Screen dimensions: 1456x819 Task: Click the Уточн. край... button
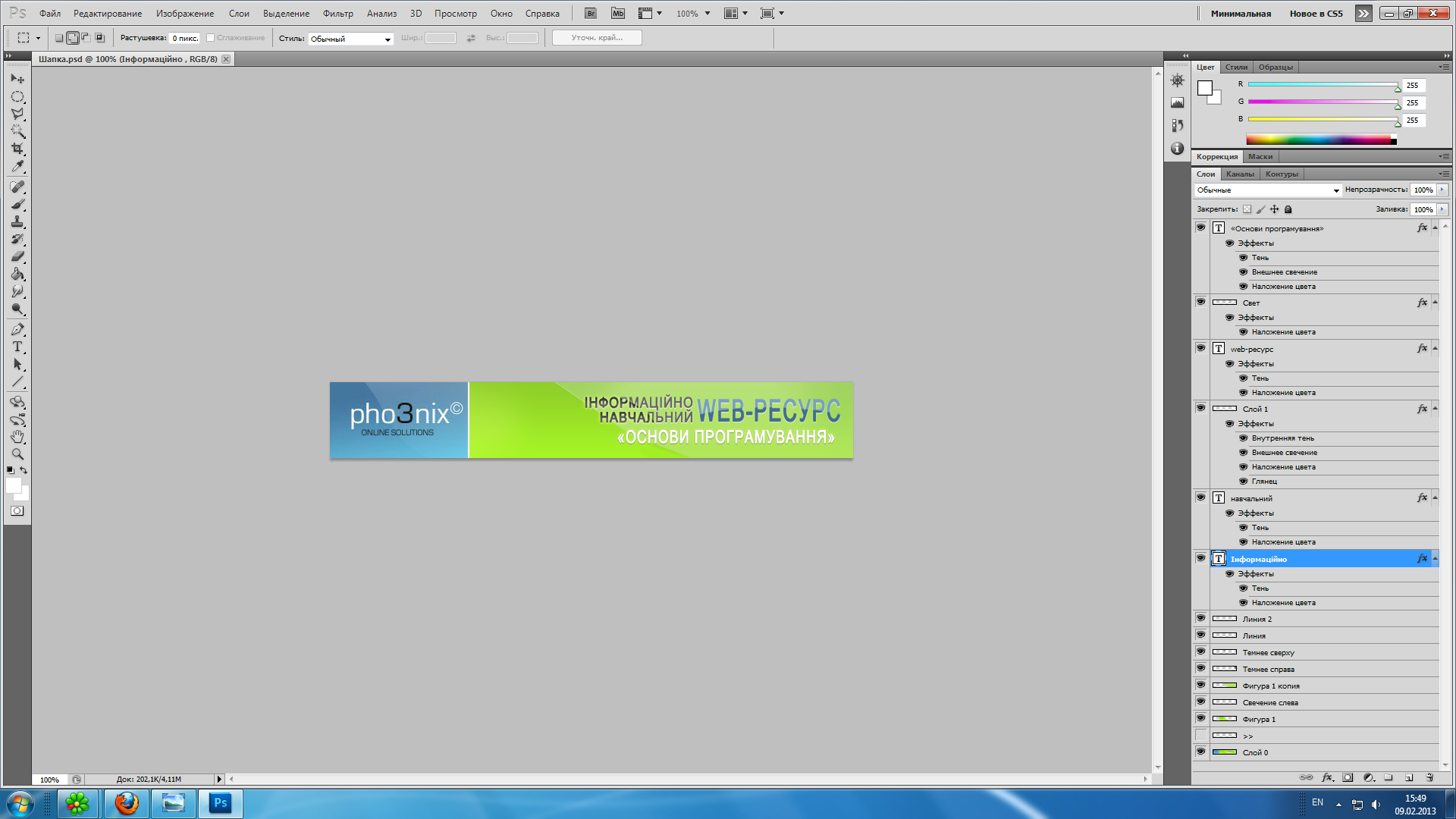pyautogui.click(x=597, y=38)
